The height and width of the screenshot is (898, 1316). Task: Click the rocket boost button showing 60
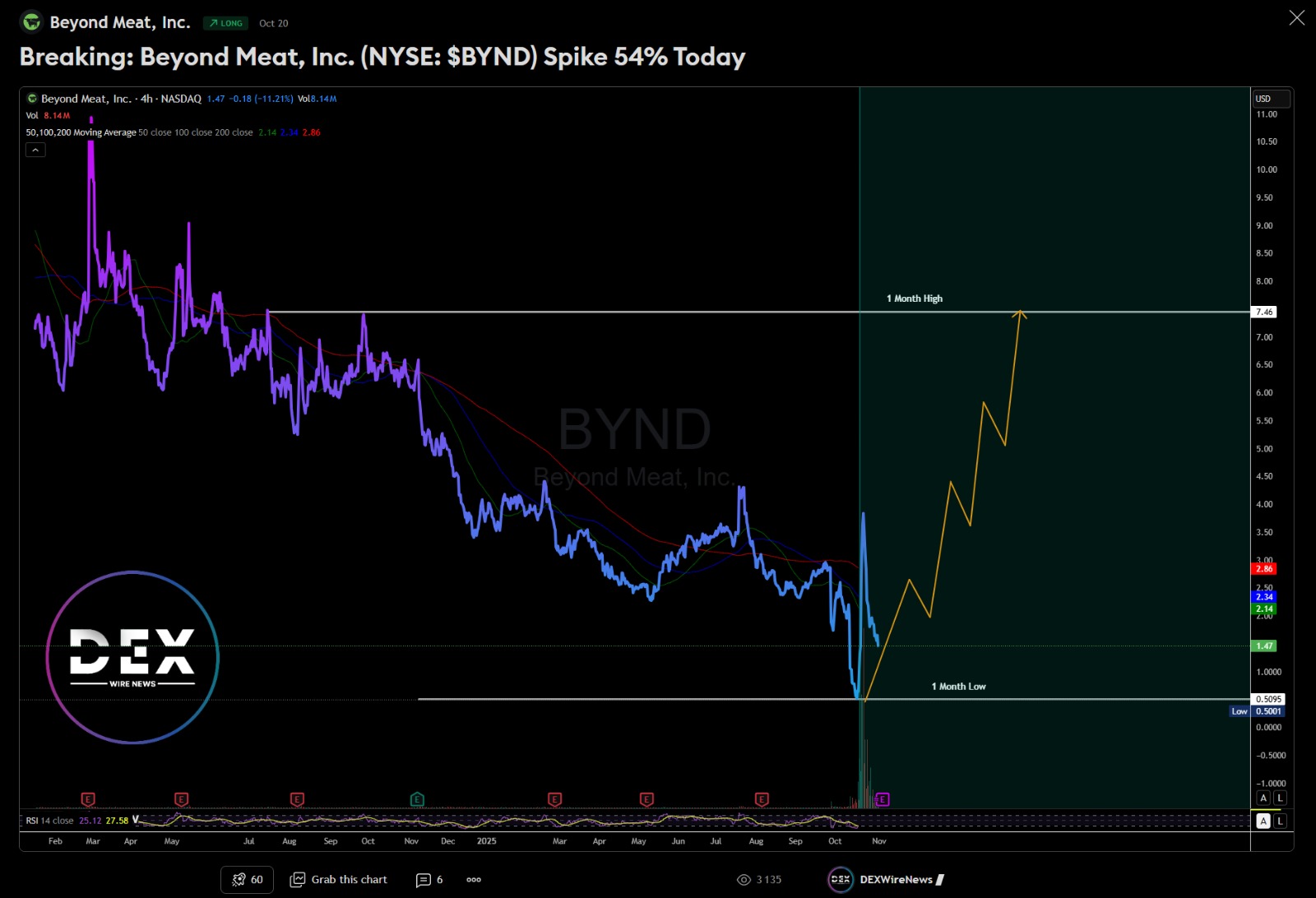coord(247,879)
